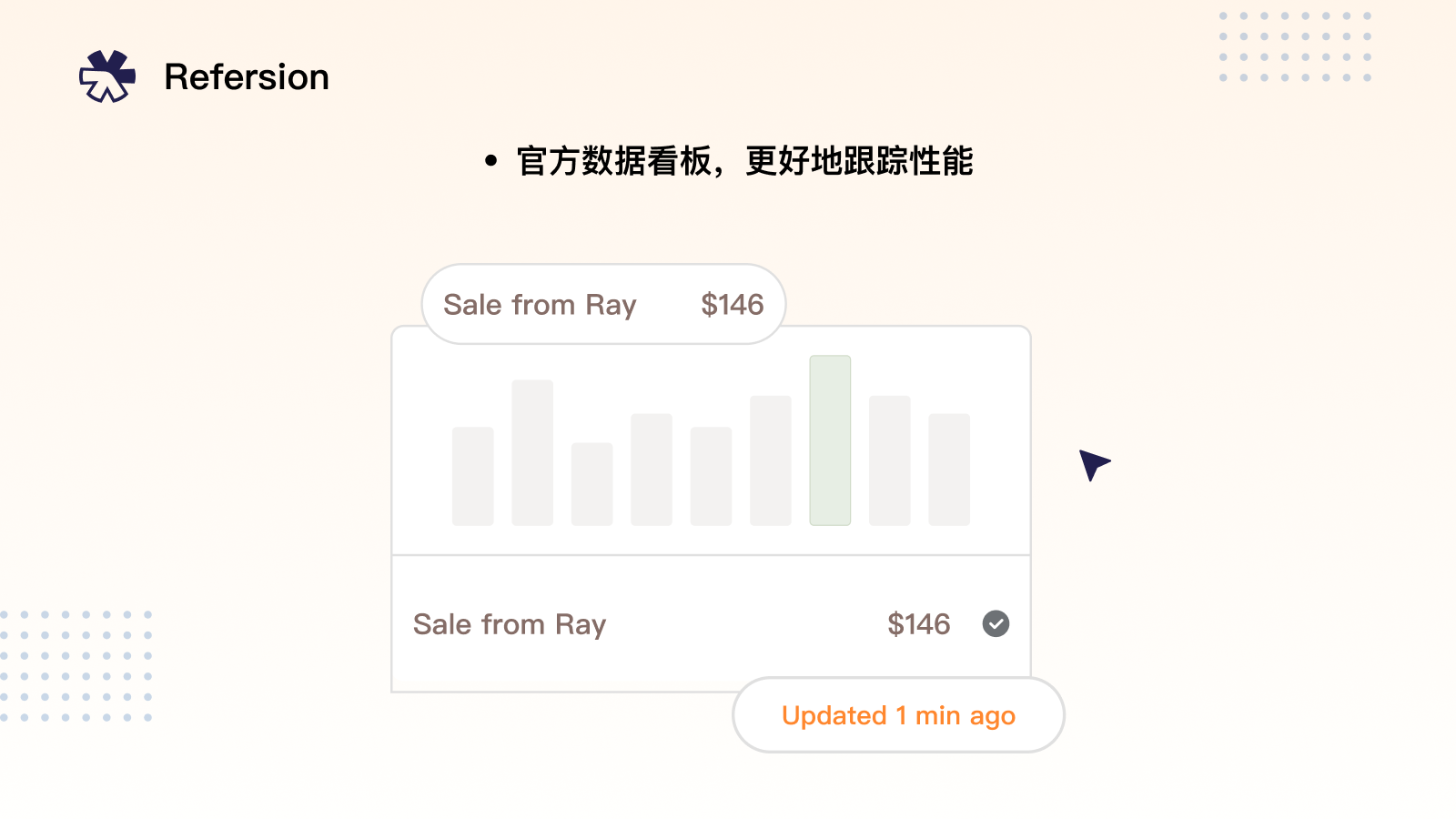This screenshot has height=819, width=1456.
Task: Click the Refersion star logo icon
Action: tap(107, 76)
